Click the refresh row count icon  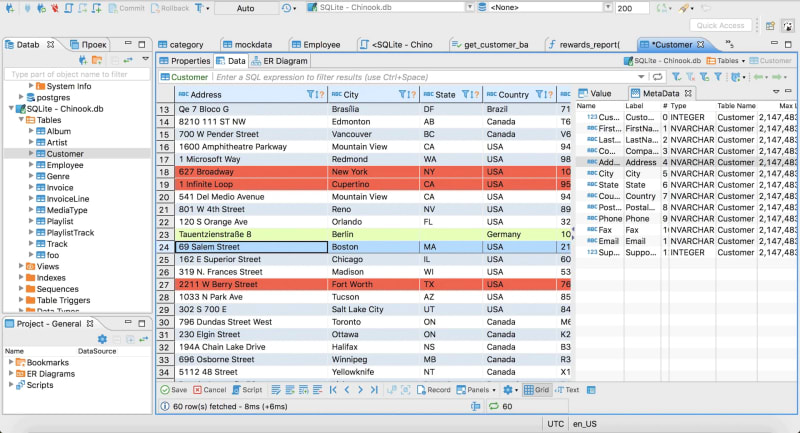point(493,406)
